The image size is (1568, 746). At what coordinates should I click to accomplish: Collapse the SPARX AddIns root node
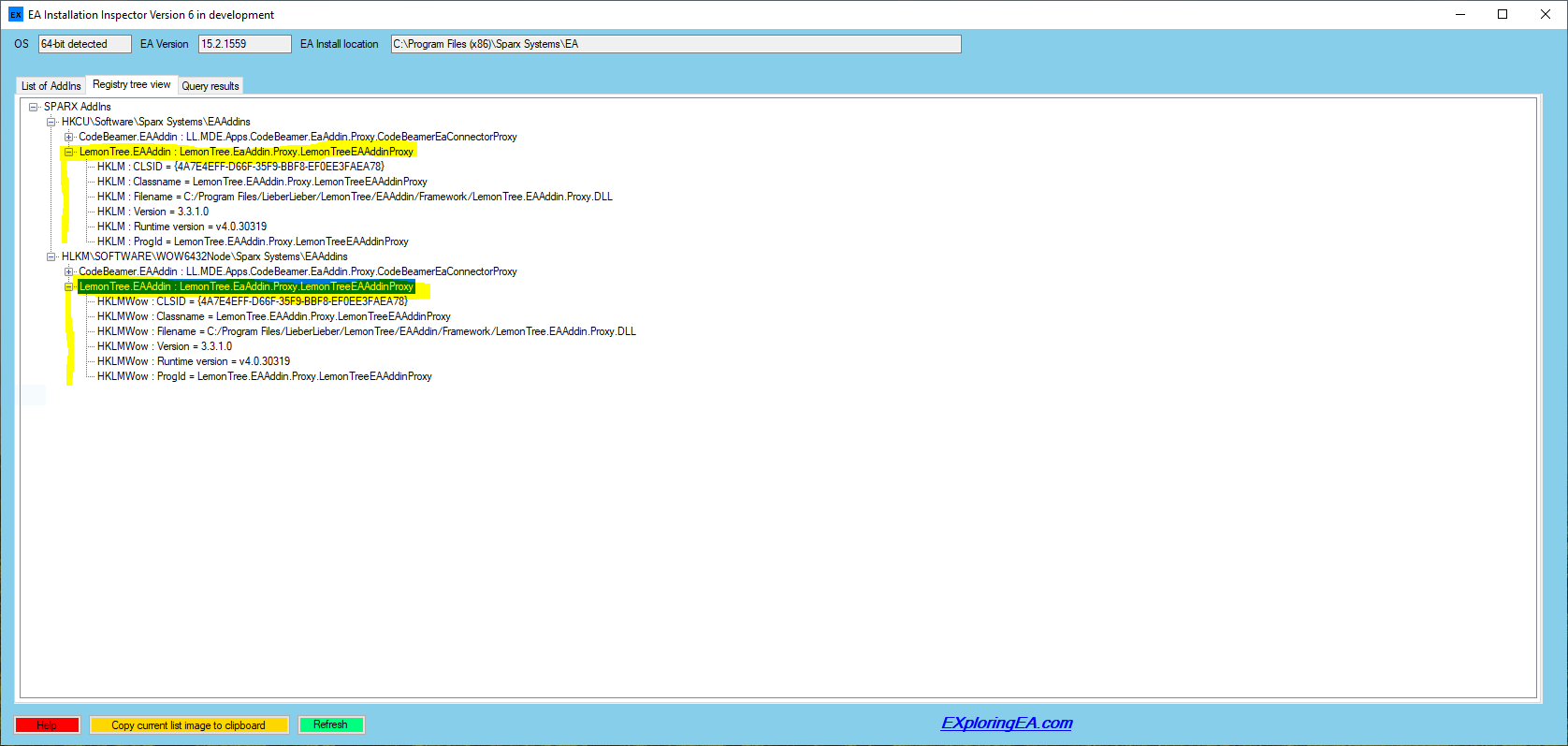tap(34, 107)
